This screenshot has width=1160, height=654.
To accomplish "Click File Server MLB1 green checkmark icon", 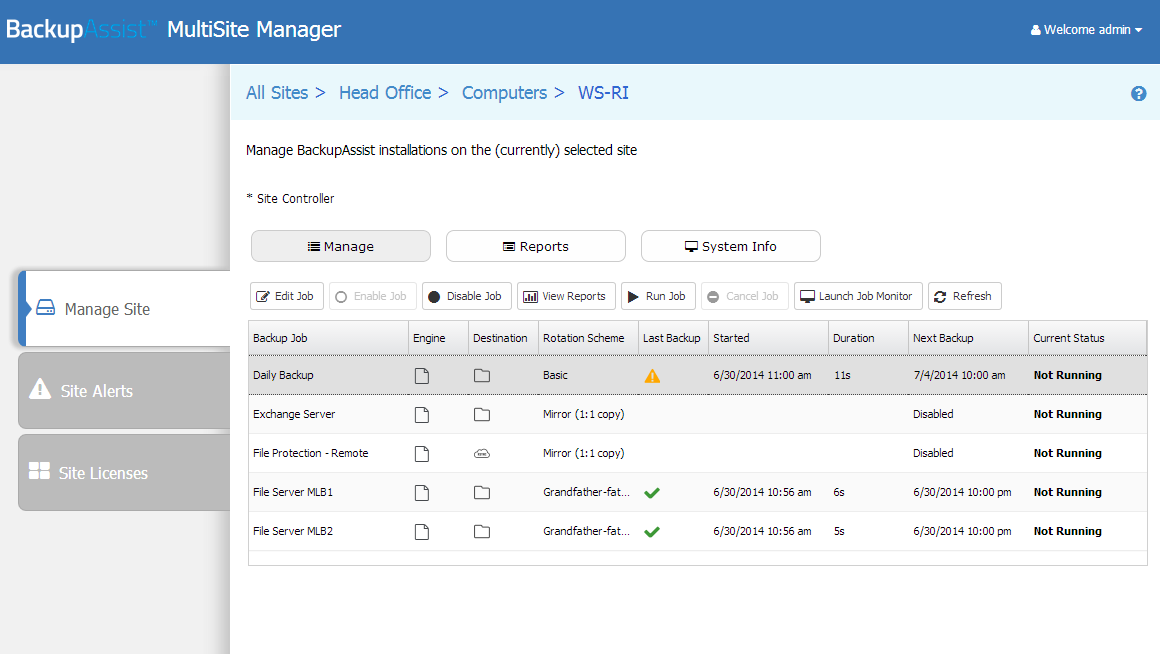I will (652, 493).
